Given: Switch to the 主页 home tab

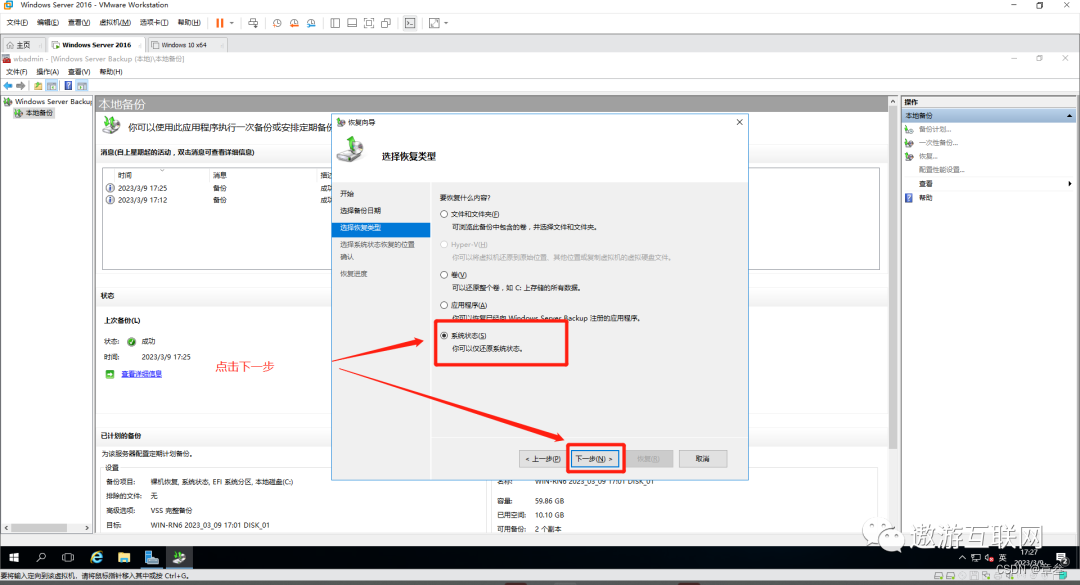Looking at the screenshot, I should click(23, 45).
